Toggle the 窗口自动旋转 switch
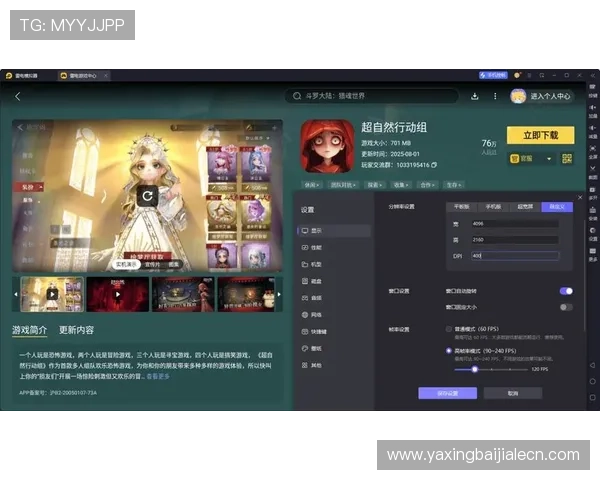600x480 pixels. point(566,291)
